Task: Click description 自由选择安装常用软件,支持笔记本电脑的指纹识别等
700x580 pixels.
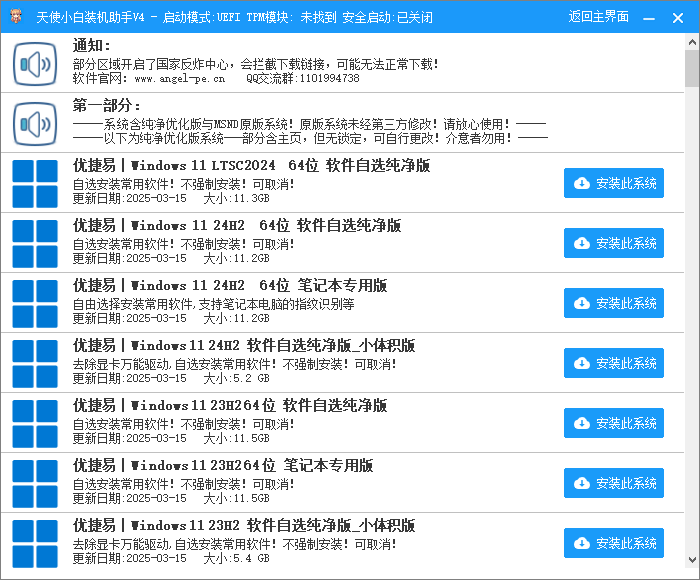Action: tap(213, 305)
